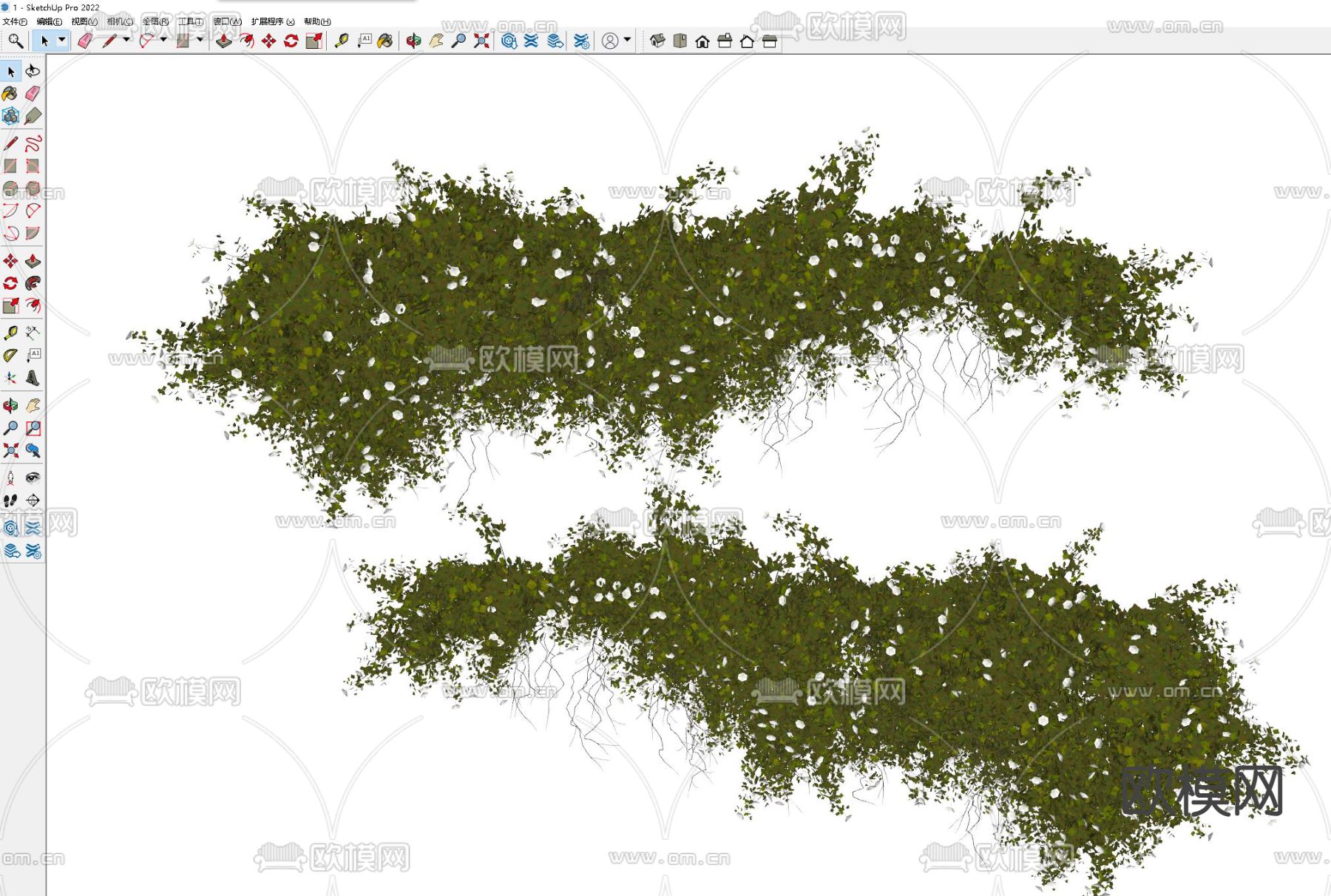The image size is (1331, 896).
Task: Switch to Iso view
Action: (x=657, y=41)
